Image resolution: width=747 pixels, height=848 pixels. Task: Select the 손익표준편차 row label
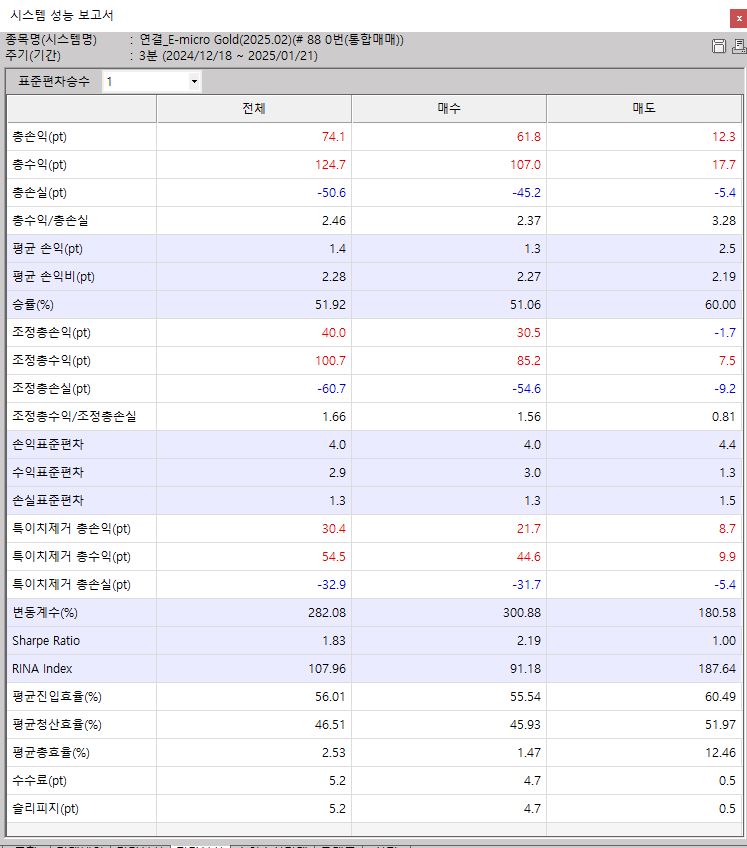point(48,444)
